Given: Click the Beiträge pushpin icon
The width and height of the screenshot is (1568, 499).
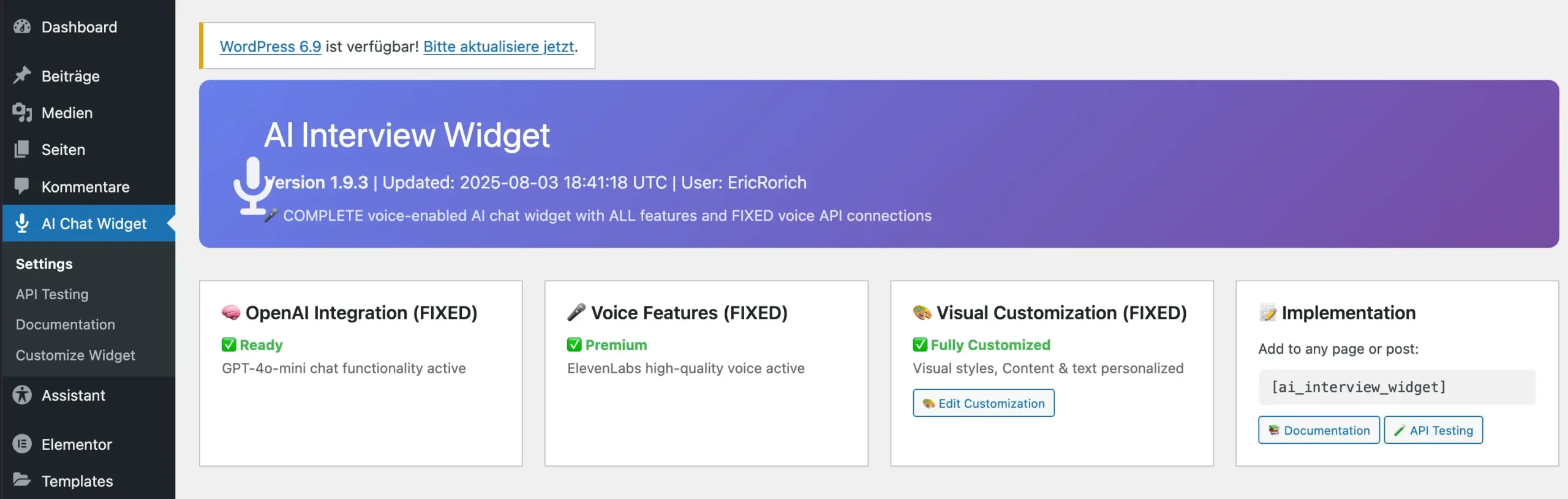Looking at the screenshot, I should tap(22, 75).
